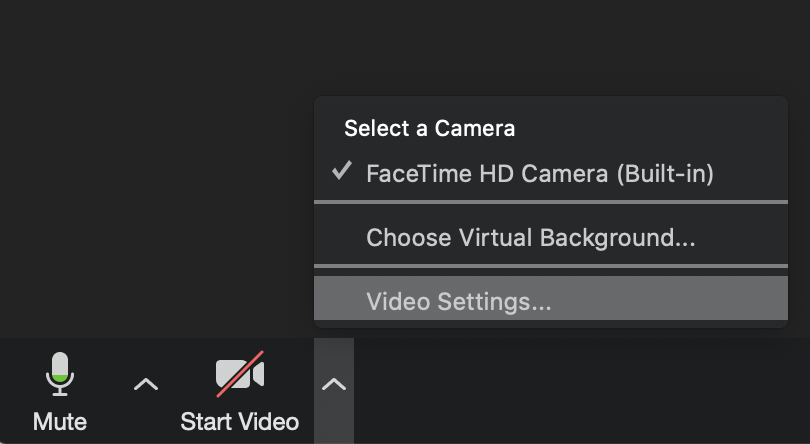Viewport: 810px width, 444px height.
Task: Click the crossed-out camera icon
Action: [x=240, y=374]
